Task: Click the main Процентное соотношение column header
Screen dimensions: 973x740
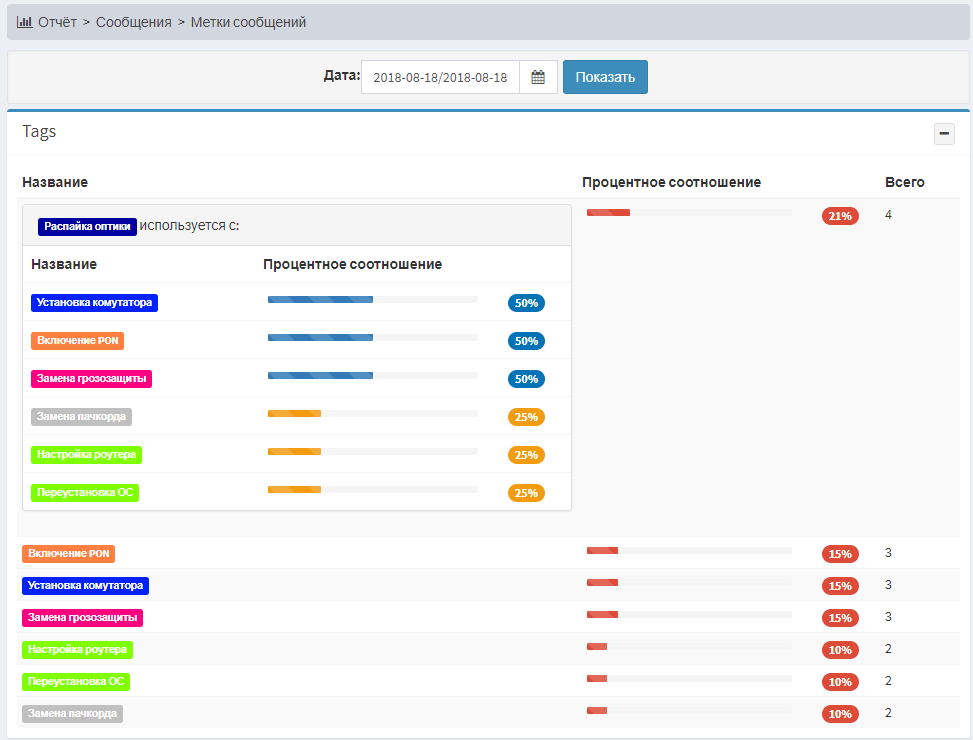Action: point(671,182)
